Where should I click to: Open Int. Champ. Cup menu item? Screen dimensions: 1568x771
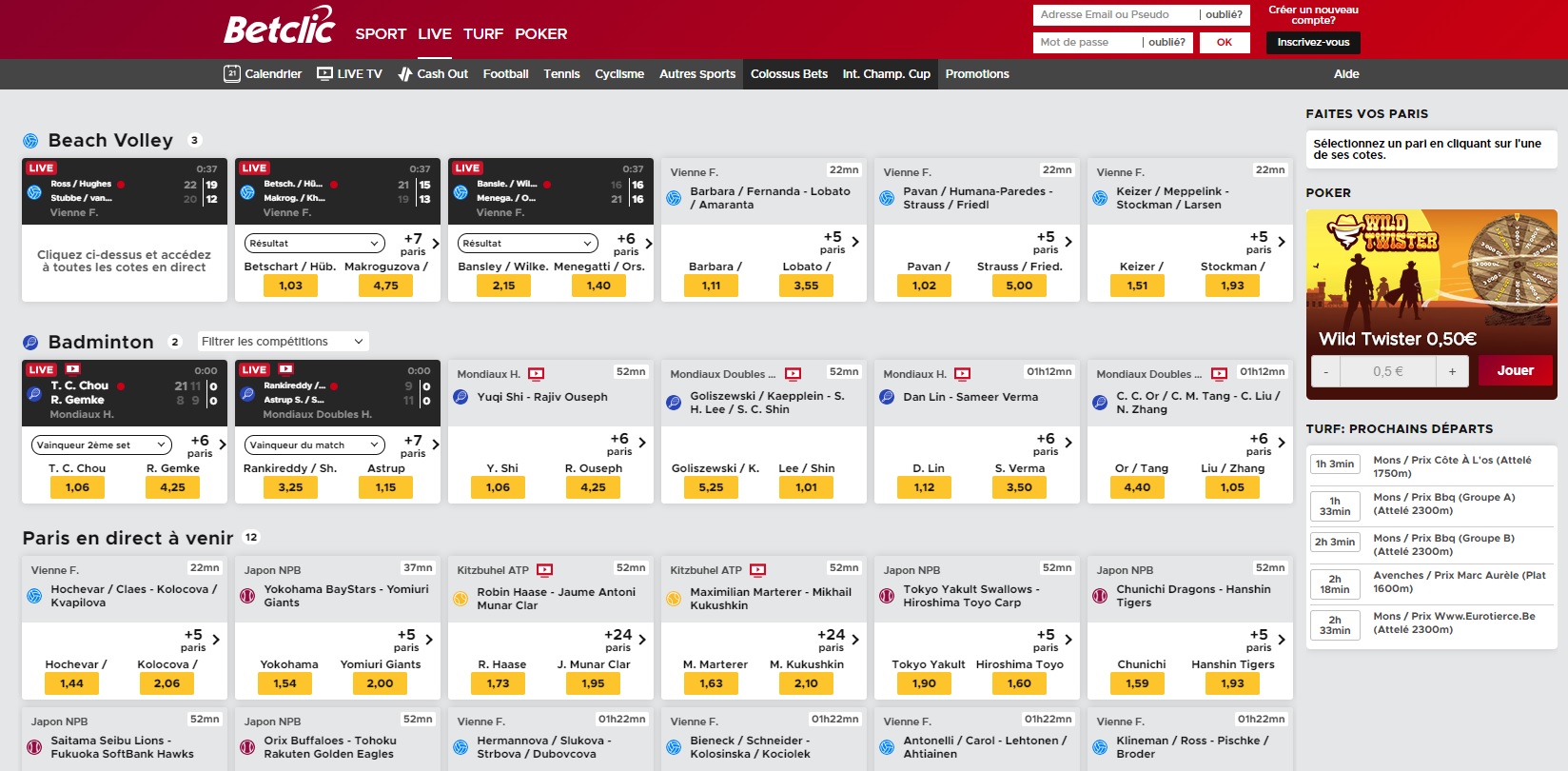(886, 74)
